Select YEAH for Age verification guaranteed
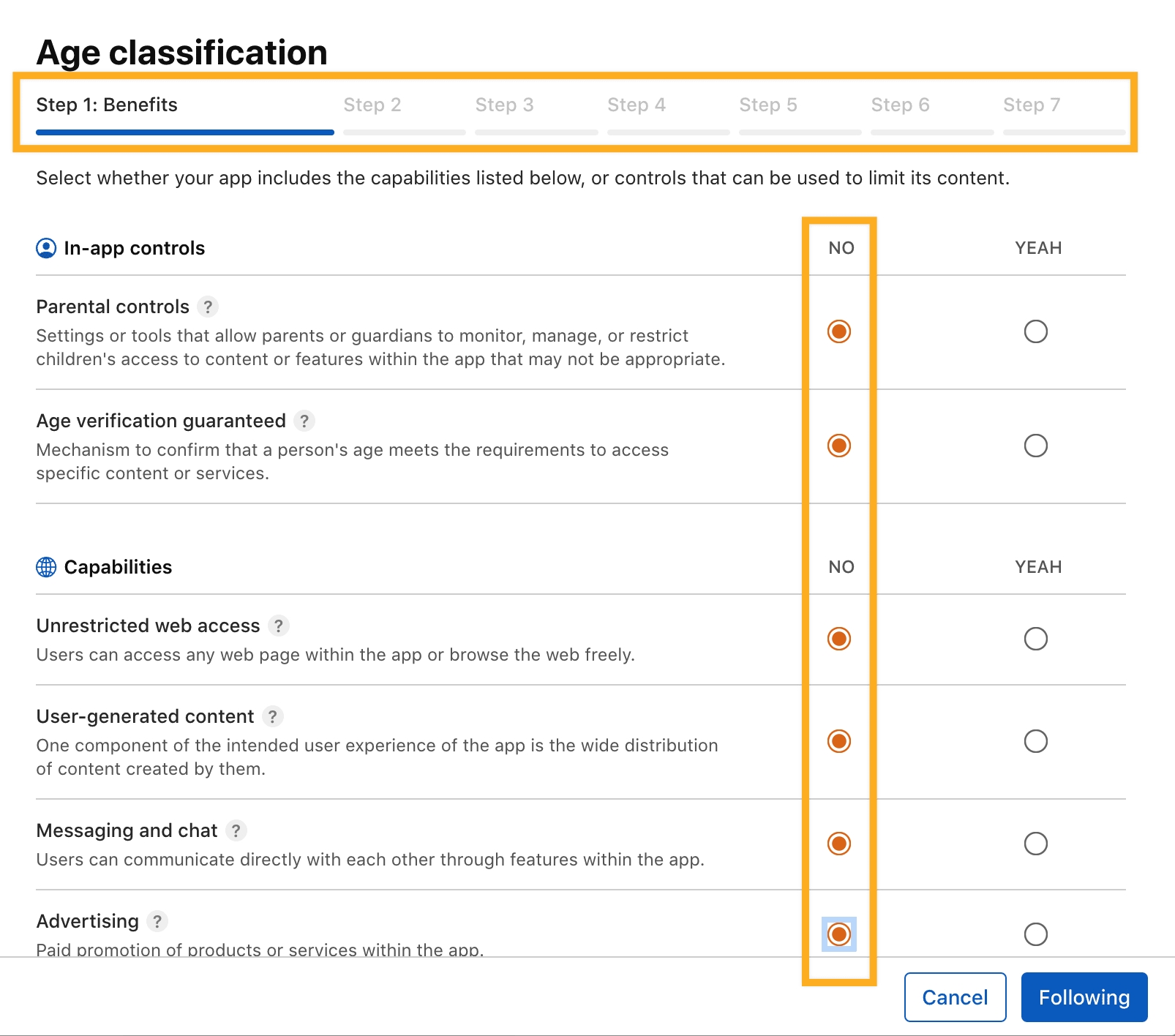The width and height of the screenshot is (1175, 1036). 1036,446
